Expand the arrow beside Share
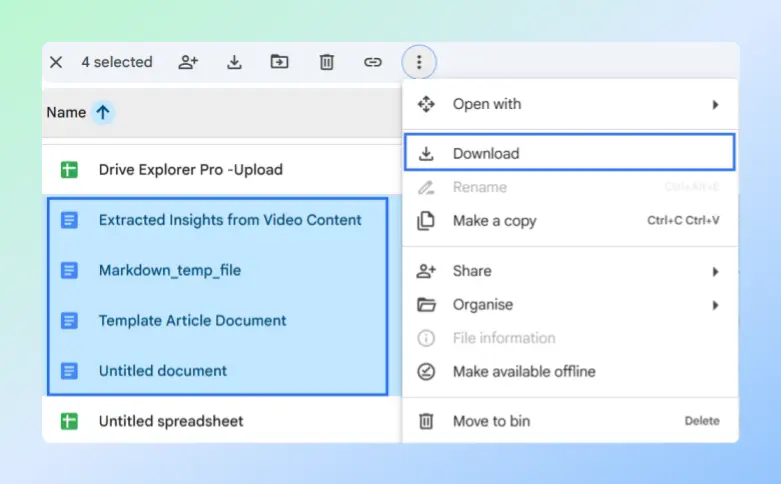 [715, 271]
